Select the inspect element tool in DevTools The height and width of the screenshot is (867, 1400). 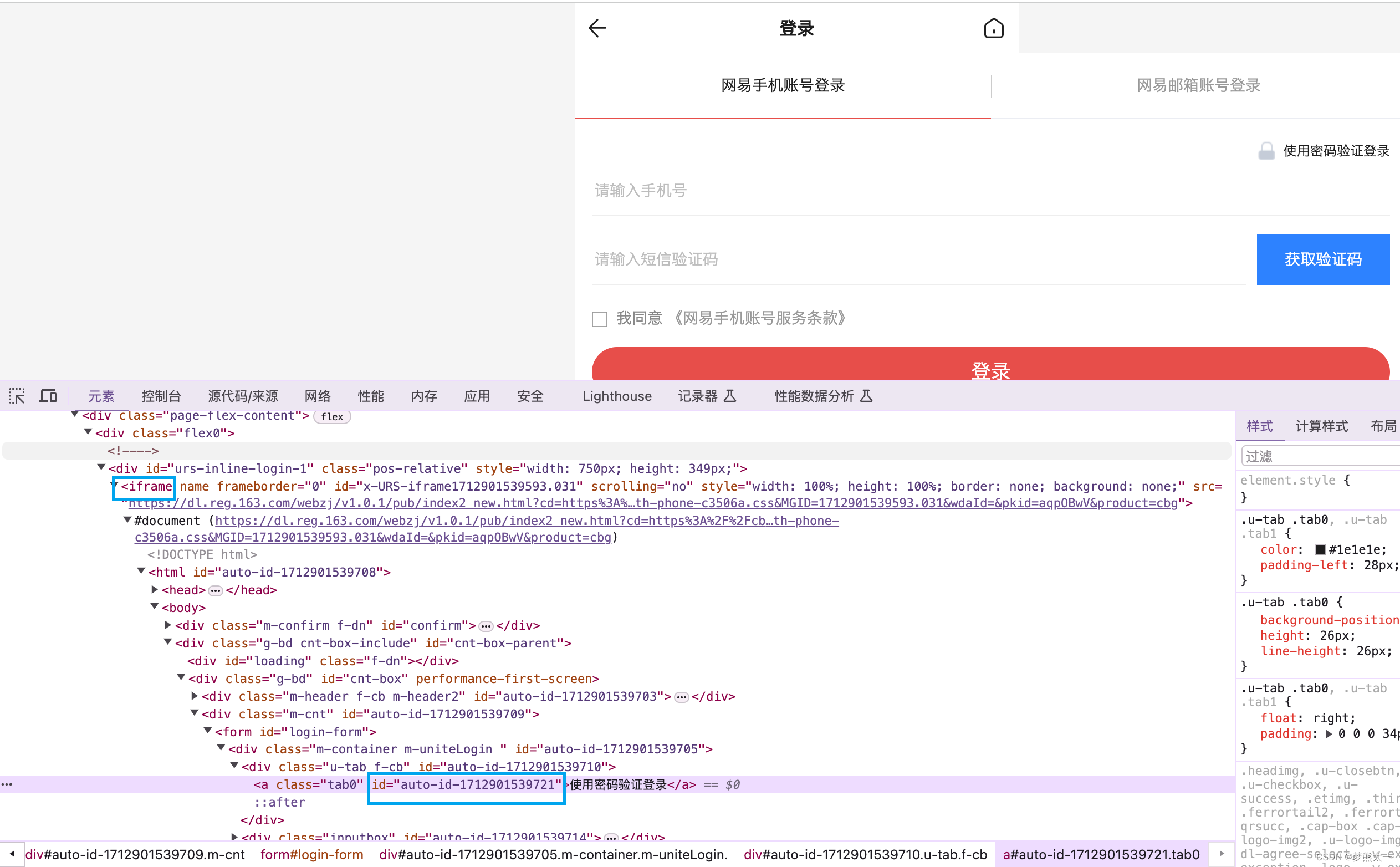16,396
